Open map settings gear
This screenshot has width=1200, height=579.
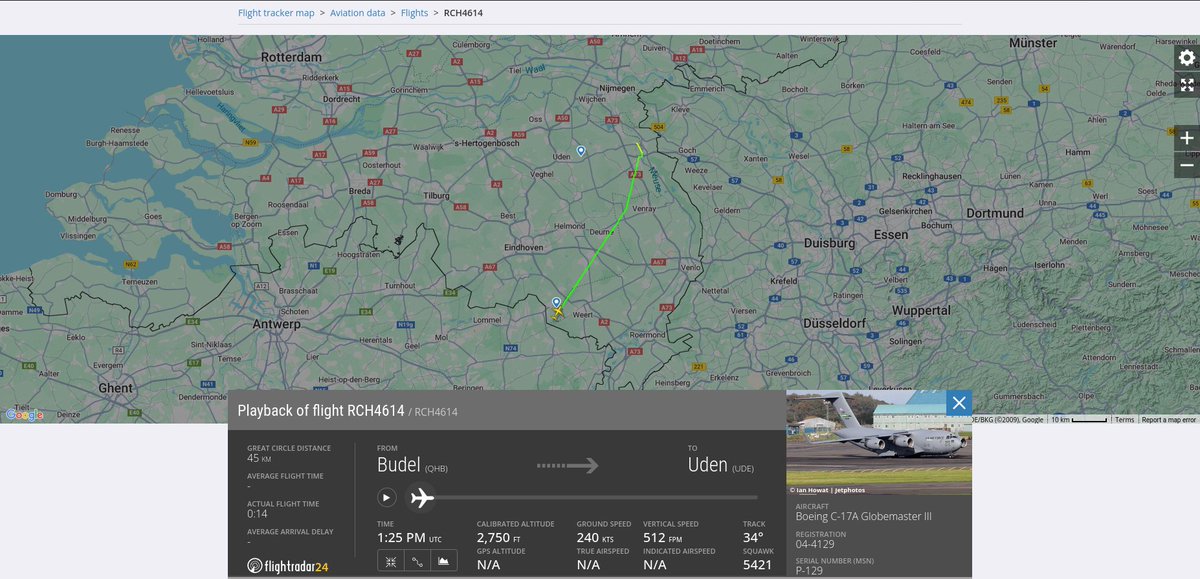click(1187, 58)
